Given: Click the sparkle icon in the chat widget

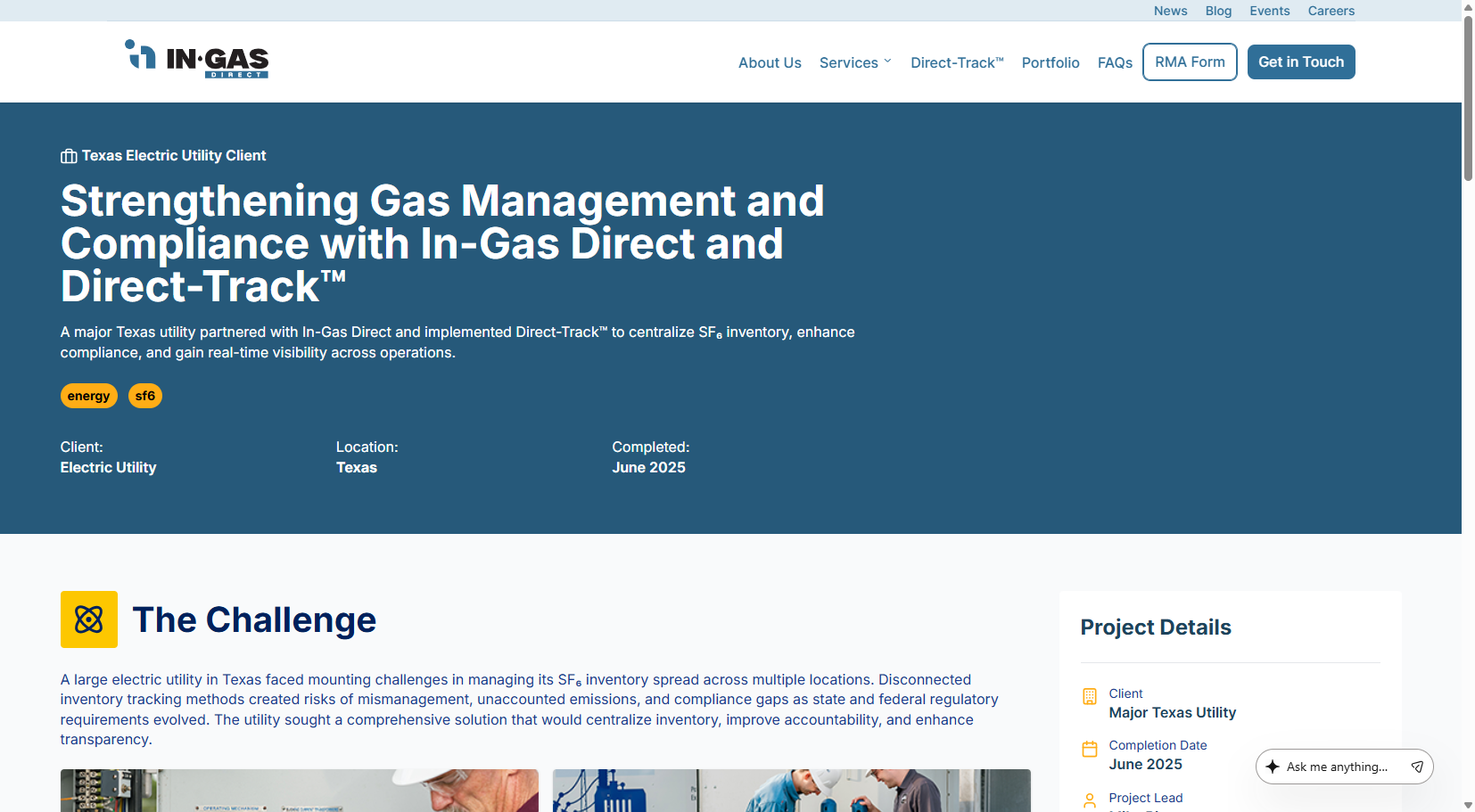Looking at the screenshot, I should tap(1273, 767).
